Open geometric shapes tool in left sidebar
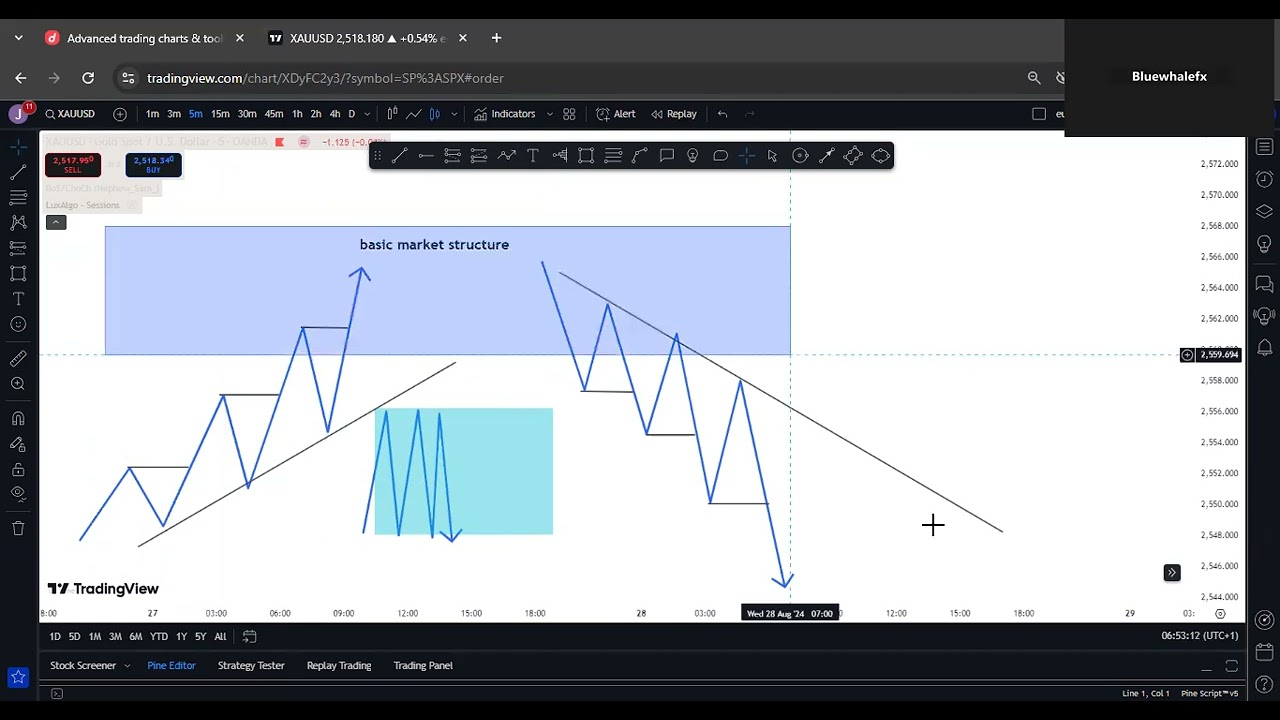This screenshot has width=1280, height=720. (x=18, y=273)
